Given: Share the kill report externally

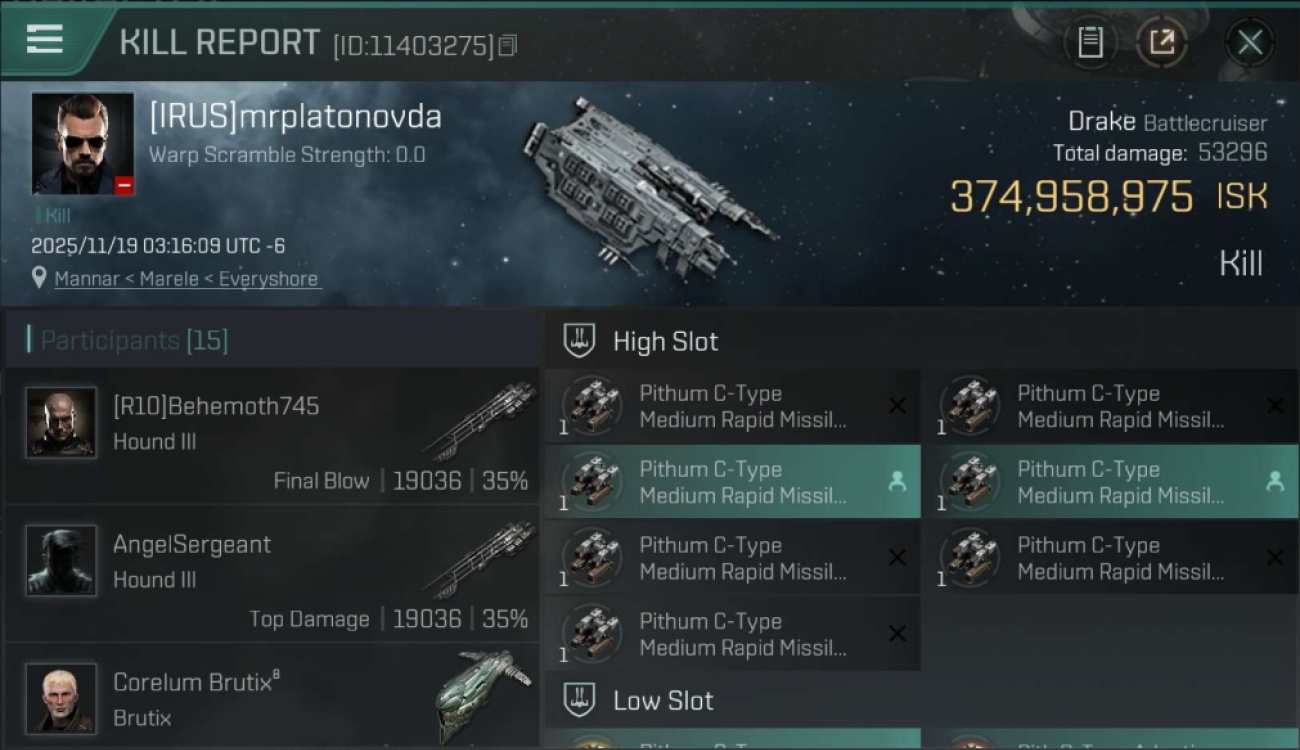Looking at the screenshot, I should 1162,42.
